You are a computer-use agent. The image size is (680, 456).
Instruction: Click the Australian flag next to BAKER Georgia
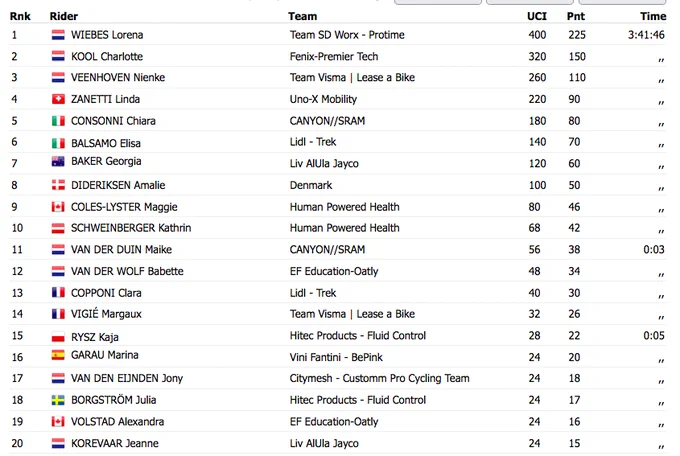58,161
